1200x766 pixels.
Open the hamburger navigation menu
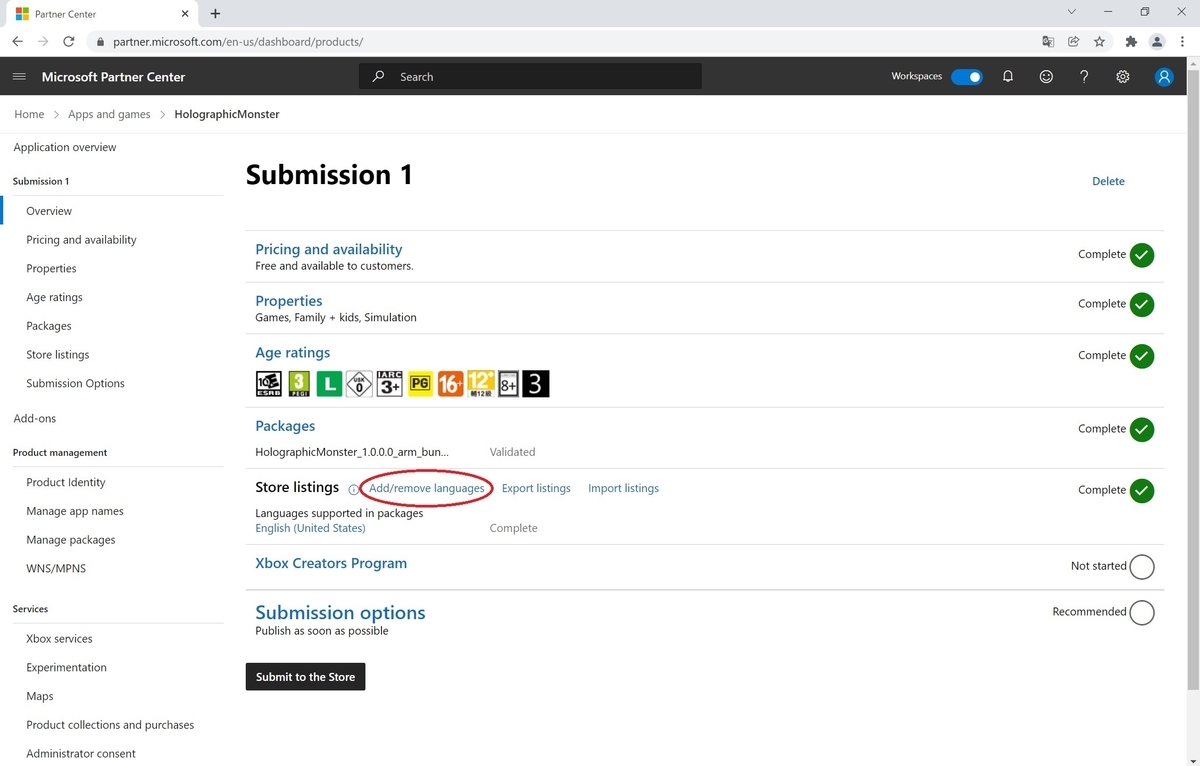[x=19, y=77]
